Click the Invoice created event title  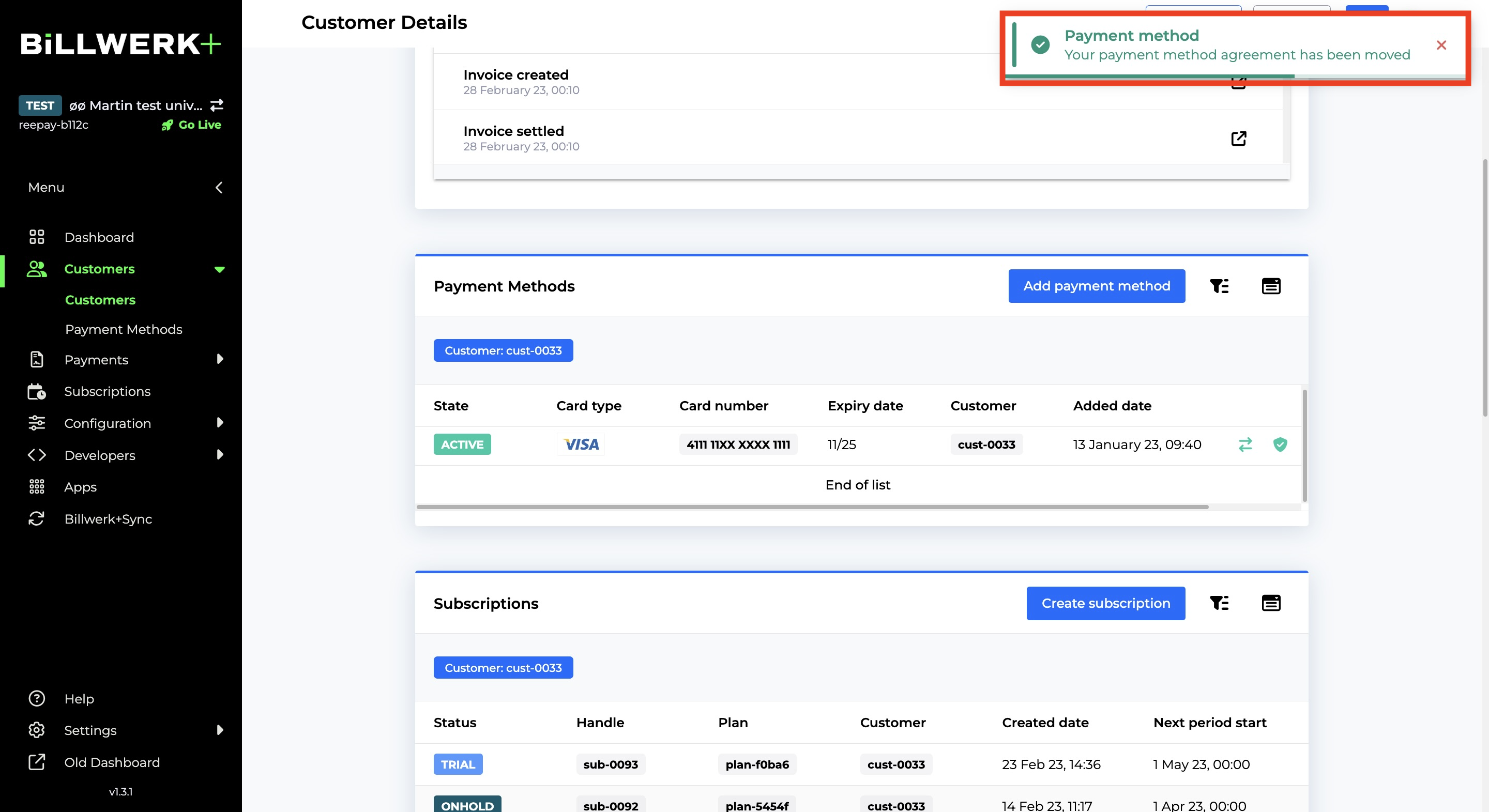tap(515, 75)
